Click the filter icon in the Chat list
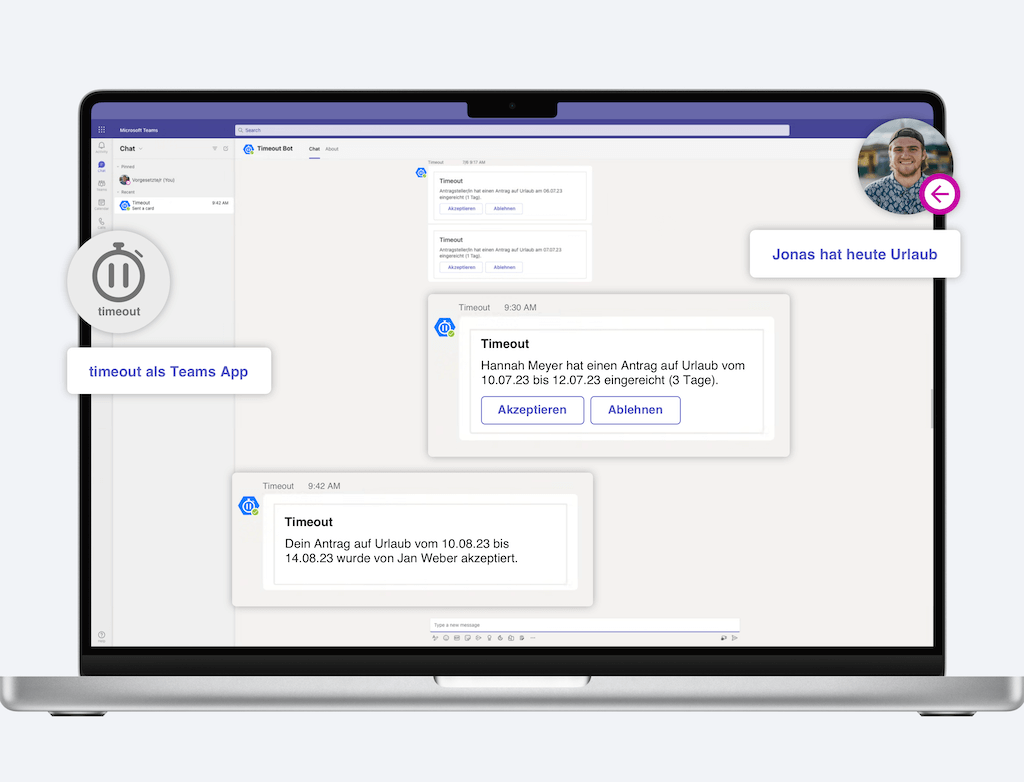1024x782 pixels. [215, 148]
